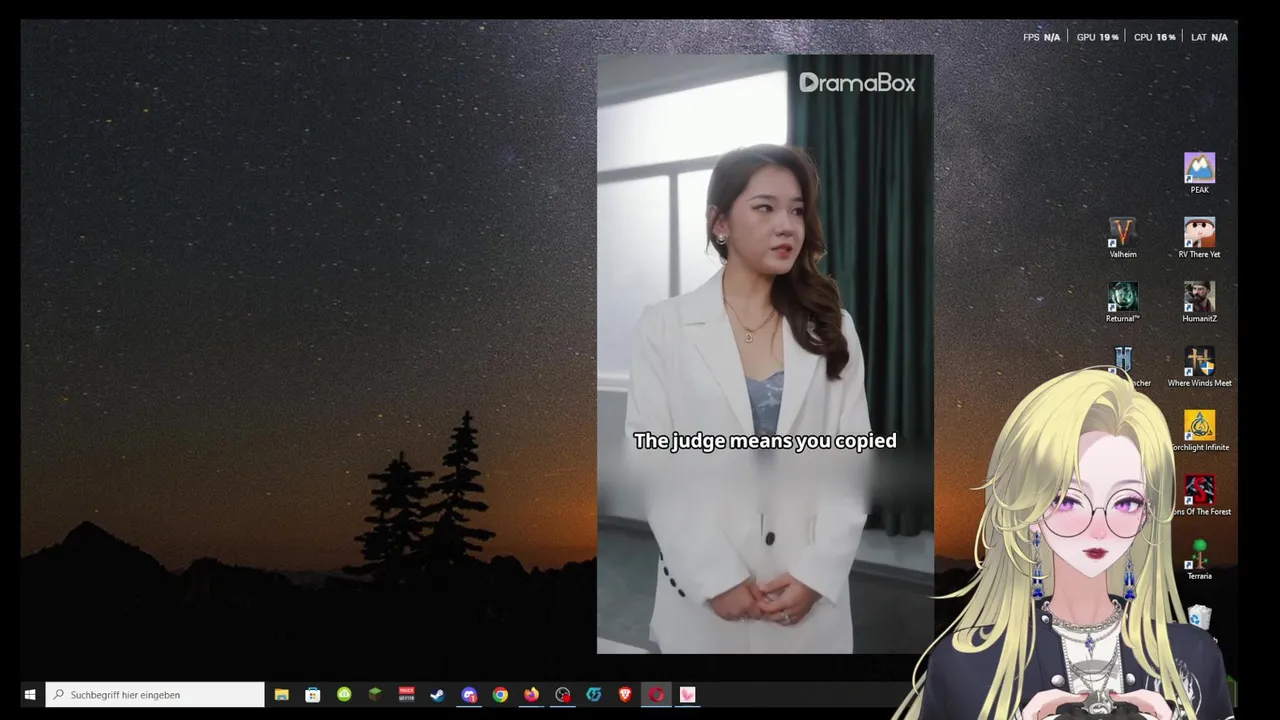Screen dimensions: 1280x720
Task: Launch Firefox from the taskbar
Action: [x=531, y=695]
